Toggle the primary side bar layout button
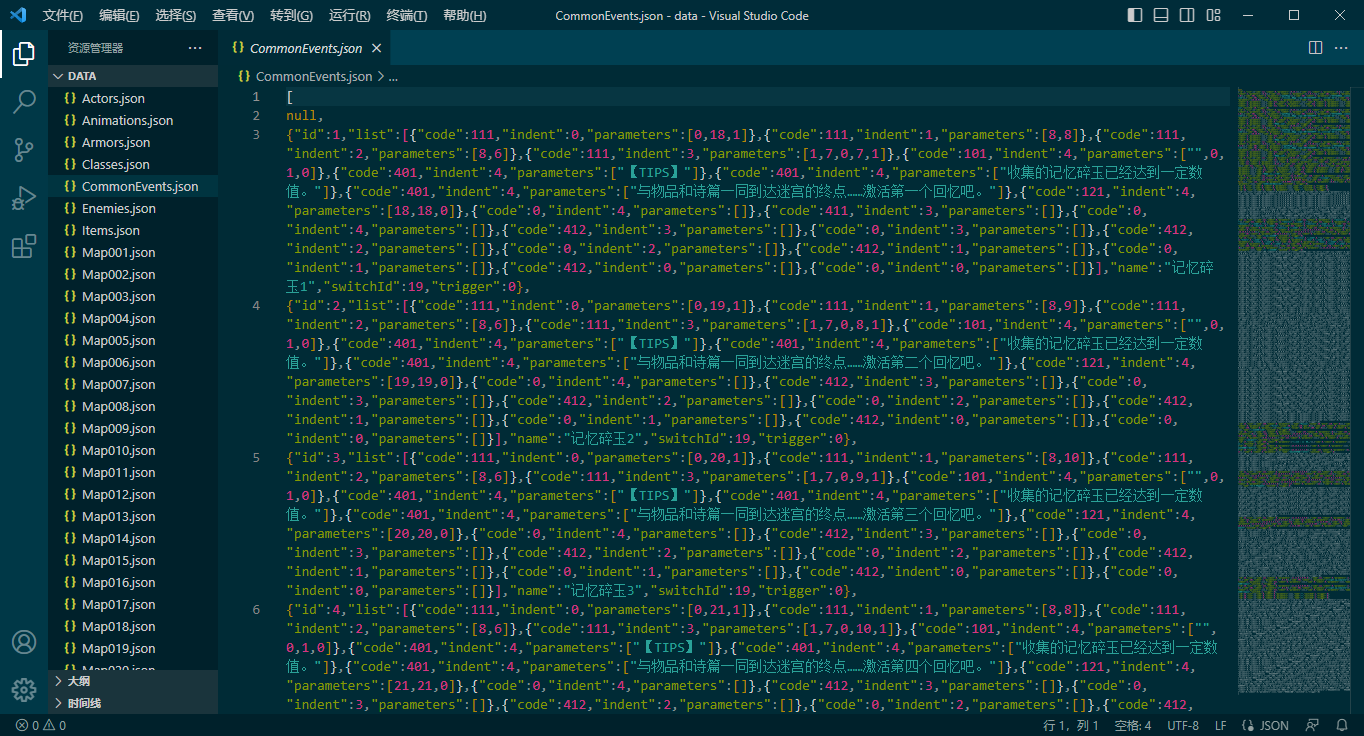This screenshot has width=1364, height=736. pyautogui.click(x=1135, y=15)
